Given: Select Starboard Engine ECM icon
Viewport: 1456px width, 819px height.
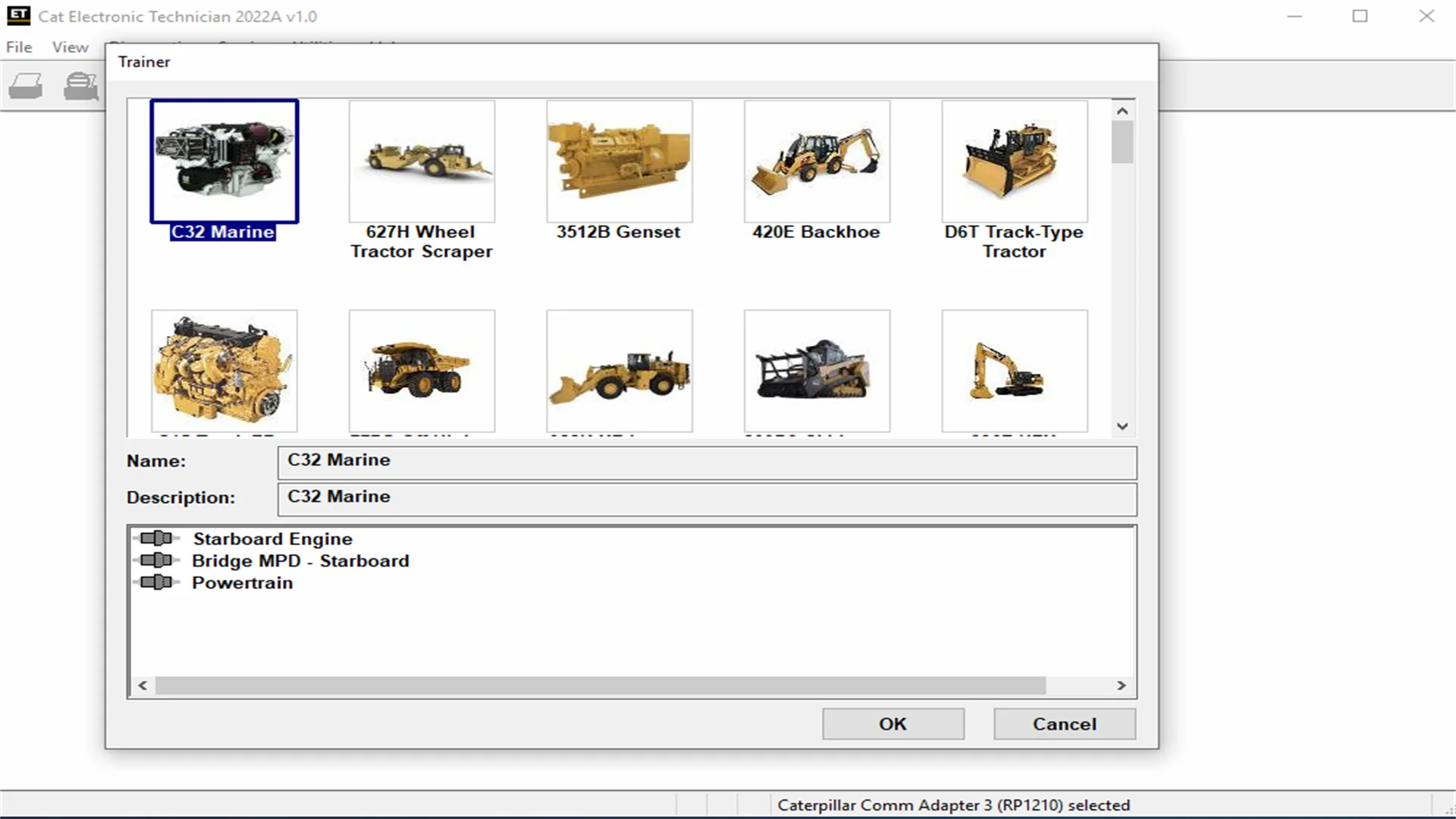Looking at the screenshot, I should pyautogui.click(x=156, y=538).
